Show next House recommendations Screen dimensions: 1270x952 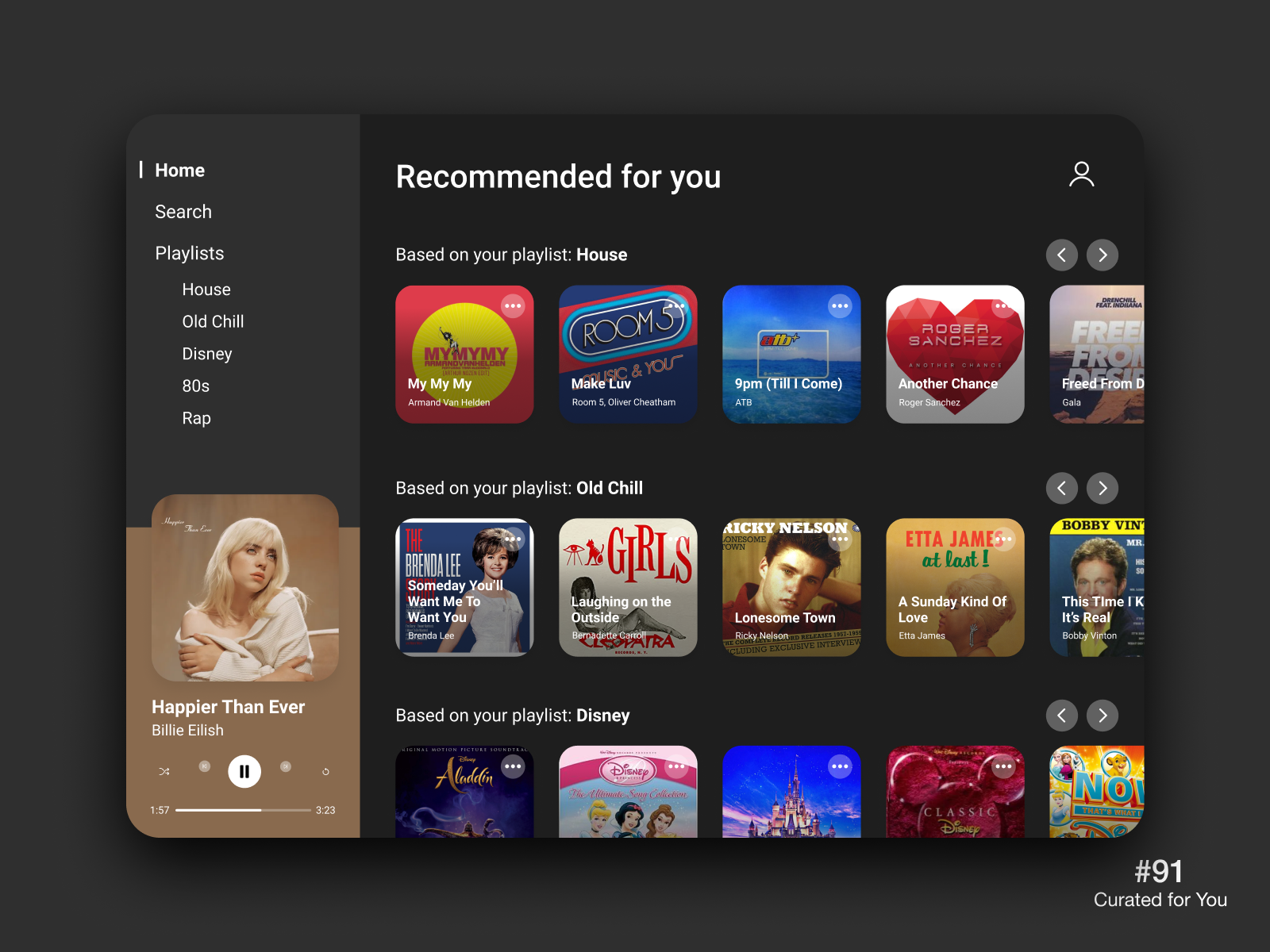1103,255
